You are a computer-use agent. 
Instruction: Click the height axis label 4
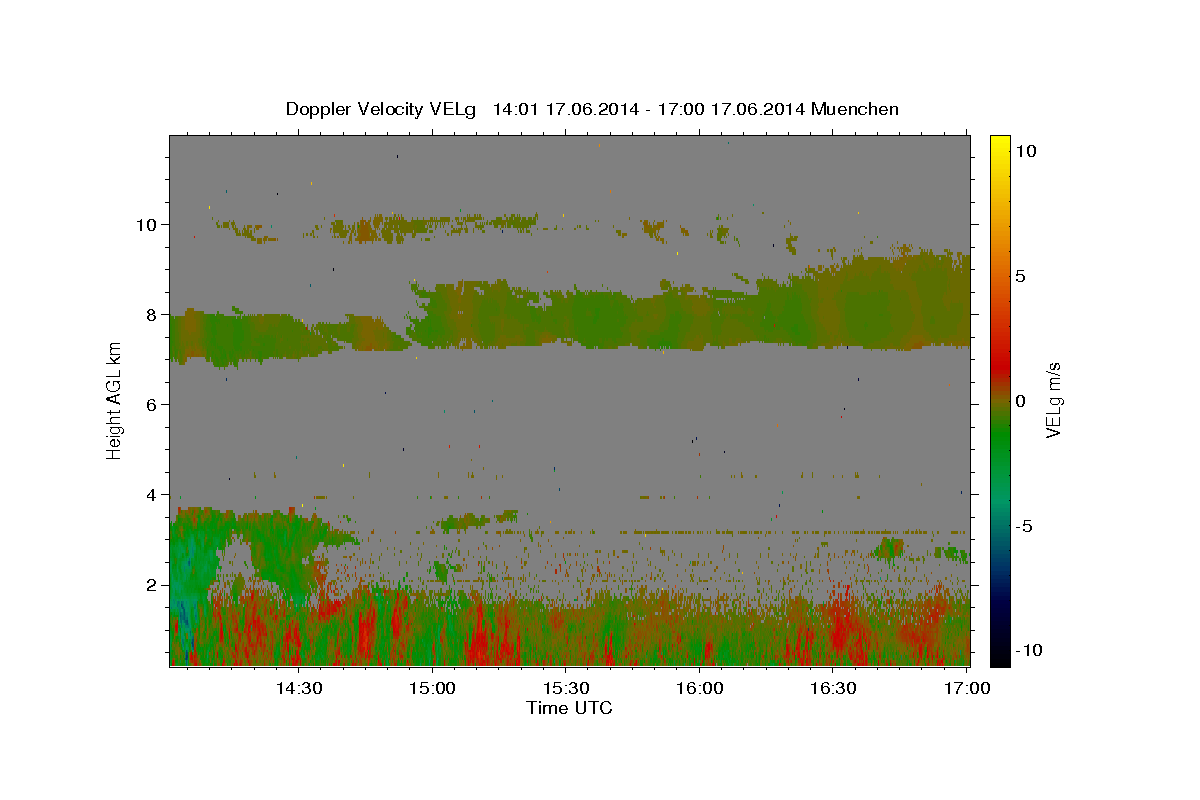pos(150,494)
